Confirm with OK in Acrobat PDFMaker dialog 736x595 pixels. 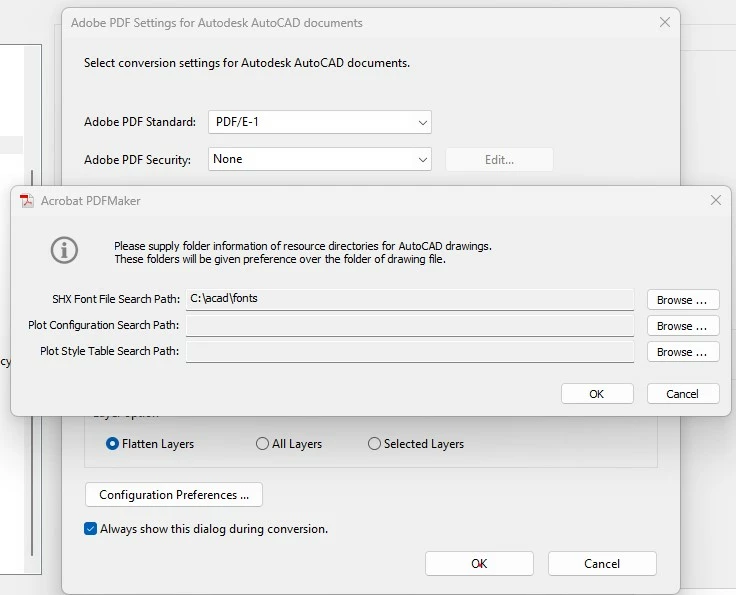(597, 394)
